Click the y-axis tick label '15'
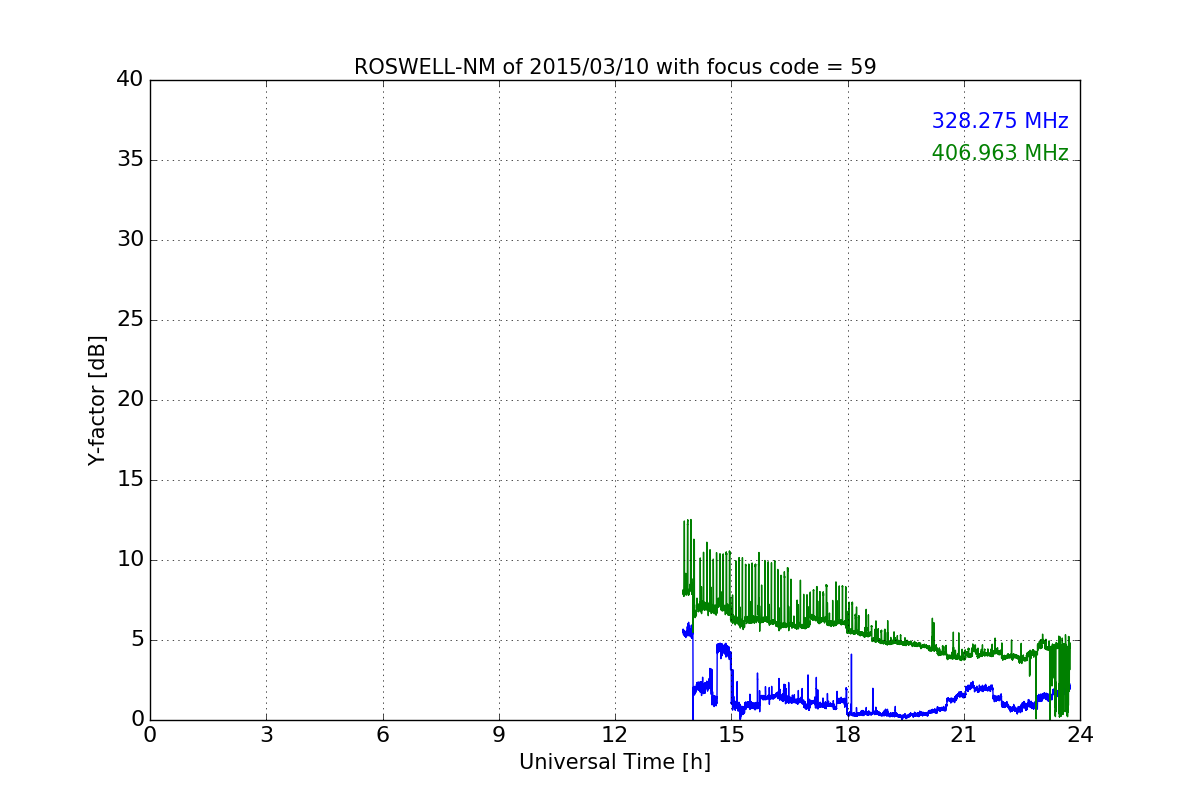This screenshot has height=800, width=1200. 130,480
